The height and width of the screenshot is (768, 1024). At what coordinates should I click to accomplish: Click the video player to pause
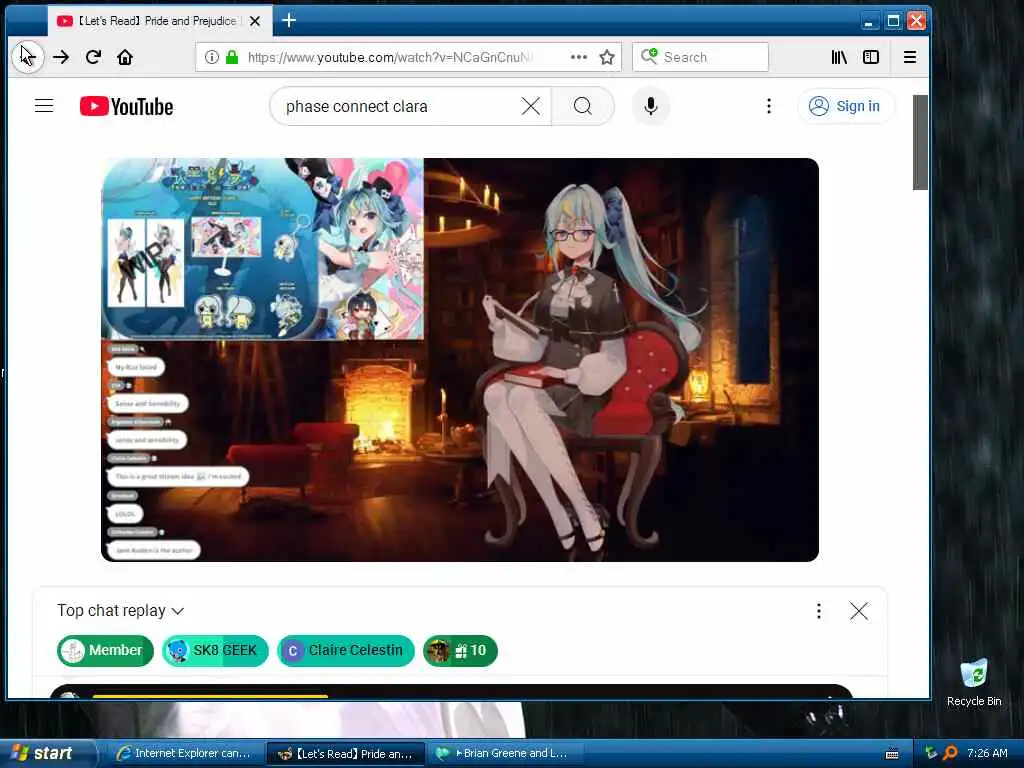point(460,360)
